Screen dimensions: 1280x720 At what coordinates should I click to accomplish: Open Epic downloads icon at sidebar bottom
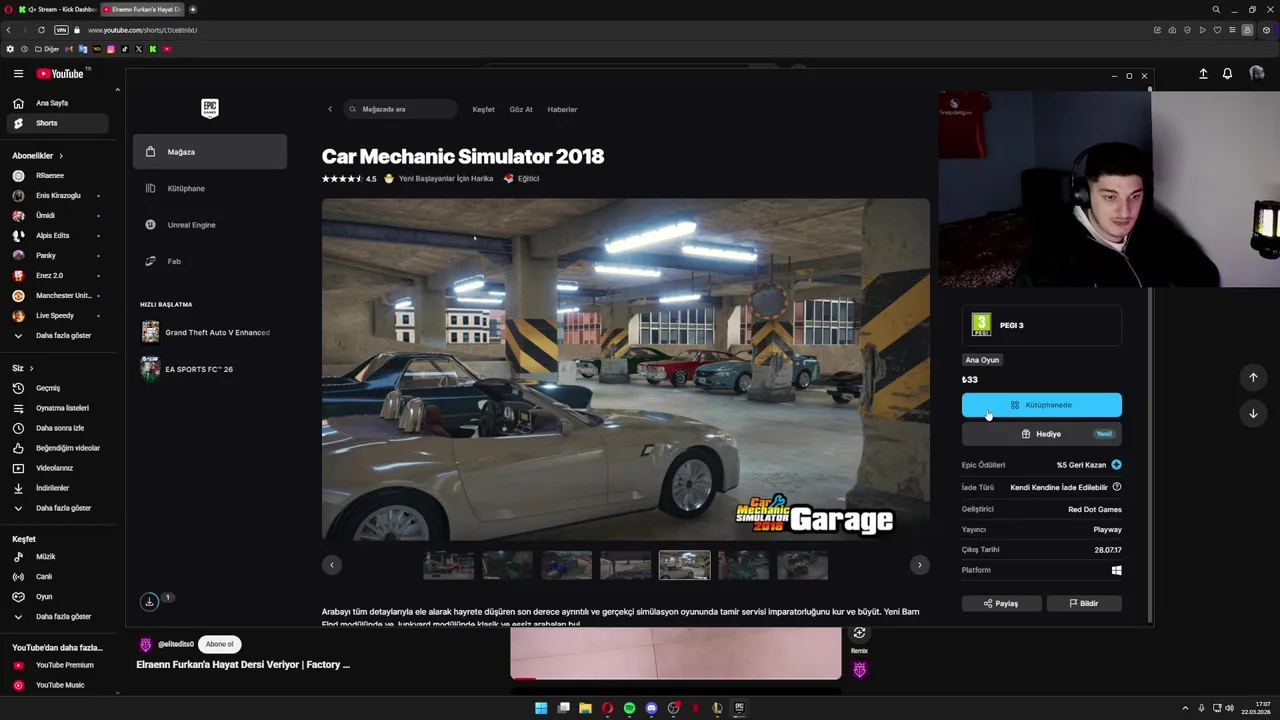(x=149, y=601)
